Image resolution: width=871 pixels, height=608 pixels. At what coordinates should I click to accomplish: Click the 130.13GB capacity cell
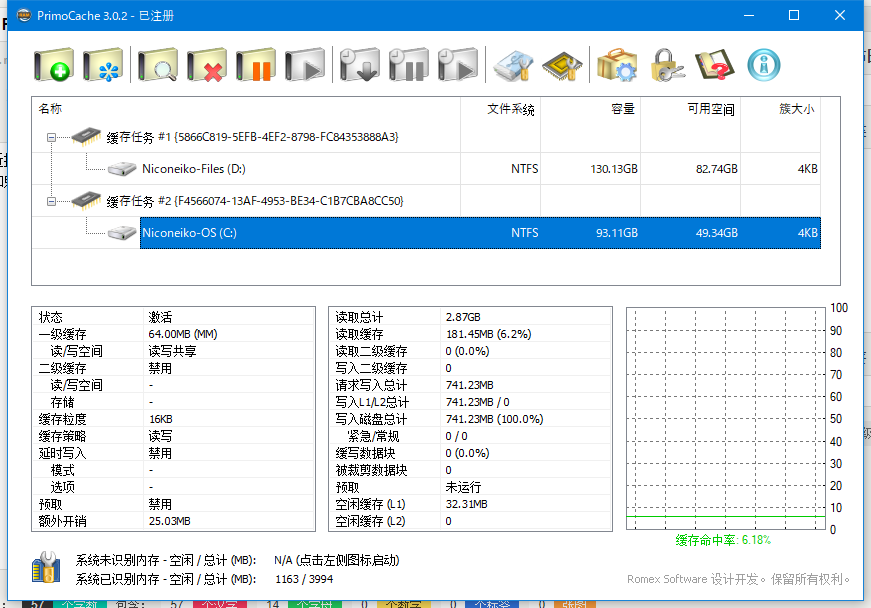(x=614, y=169)
